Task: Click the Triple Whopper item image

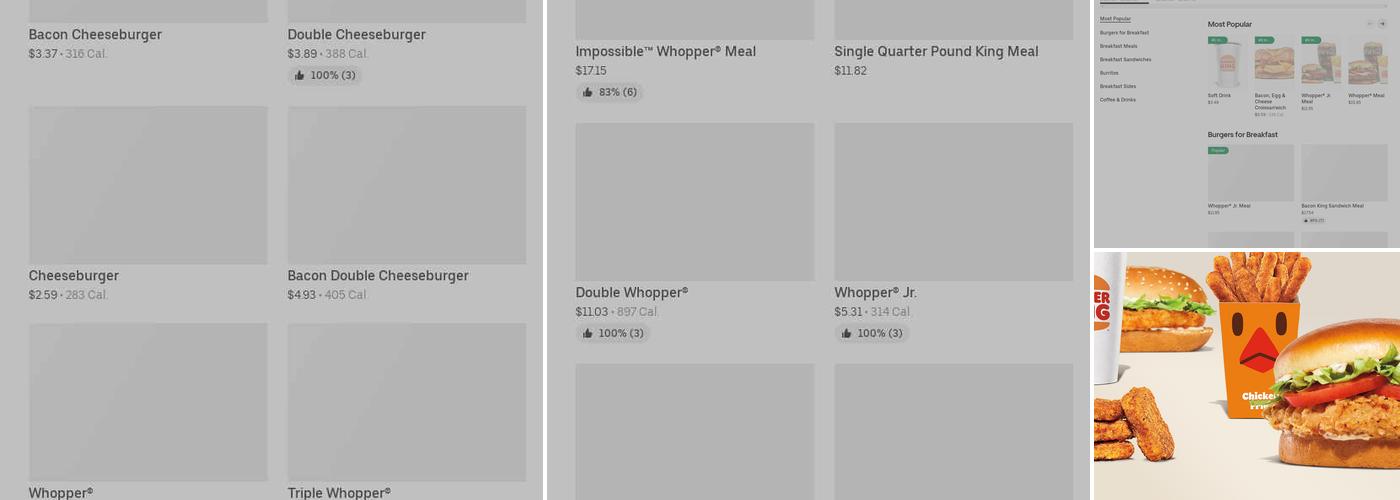Action: (x=407, y=402)
